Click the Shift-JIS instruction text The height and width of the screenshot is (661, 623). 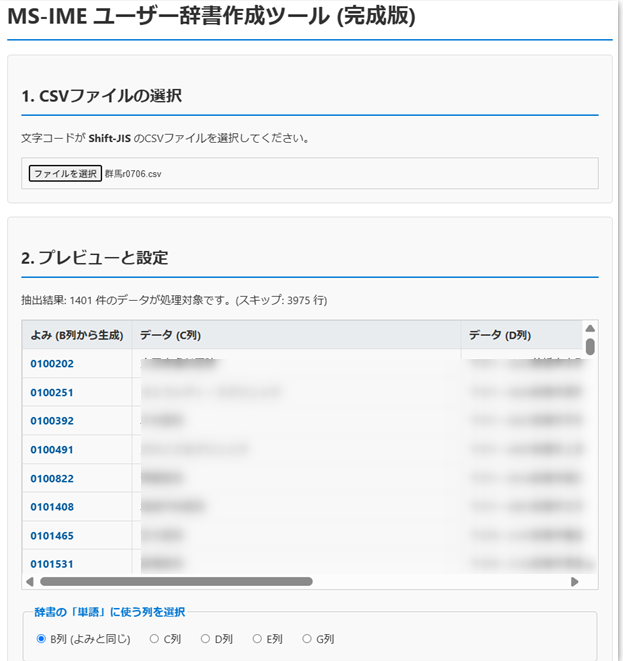coord(165,138)
